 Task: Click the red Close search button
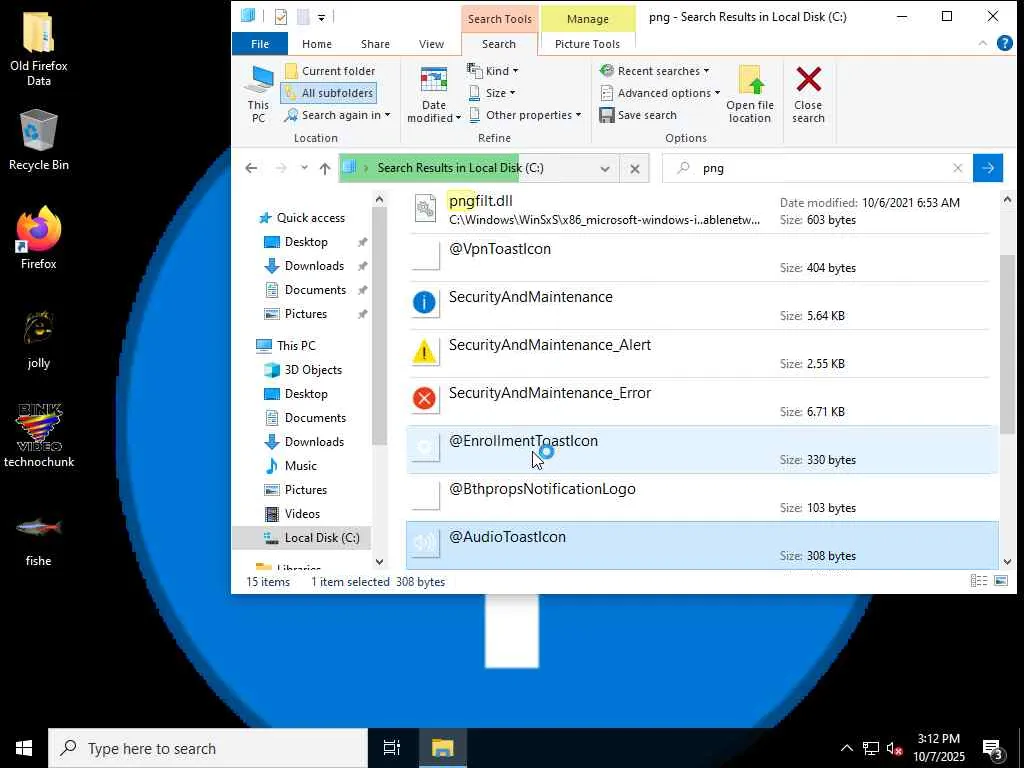pyautogui.click(x=808, y=94)
